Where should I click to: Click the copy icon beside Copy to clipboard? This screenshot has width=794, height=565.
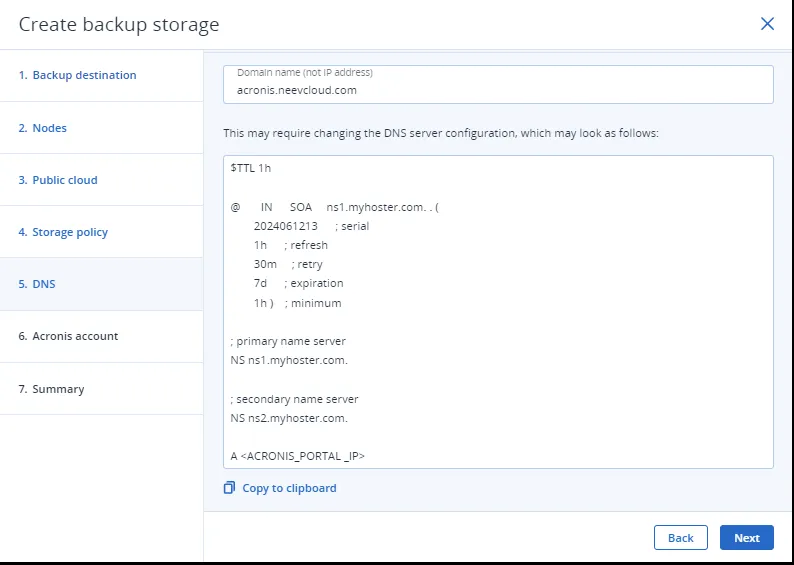[x=229, y=488]
